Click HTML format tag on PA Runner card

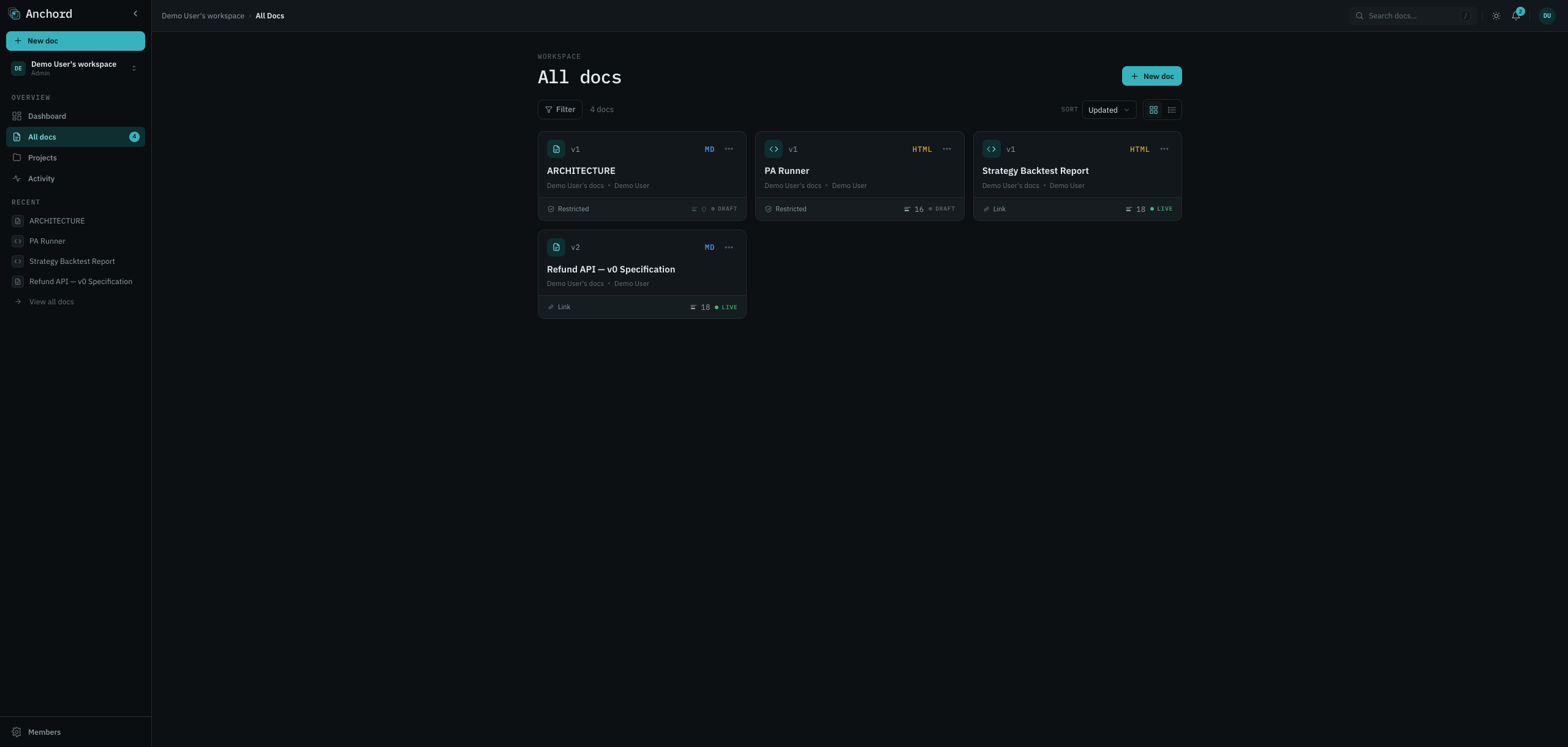coord(922,149)
